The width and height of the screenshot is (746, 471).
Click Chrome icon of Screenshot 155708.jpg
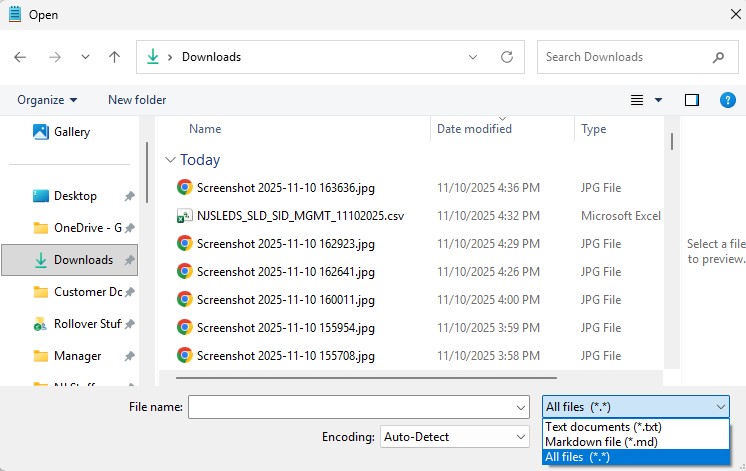point(185,355)
